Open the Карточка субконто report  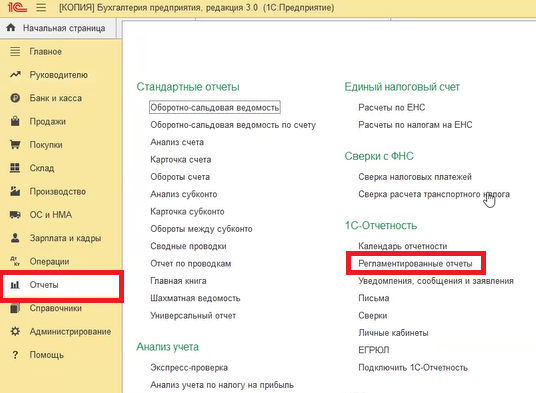click(x=187, y=212)
